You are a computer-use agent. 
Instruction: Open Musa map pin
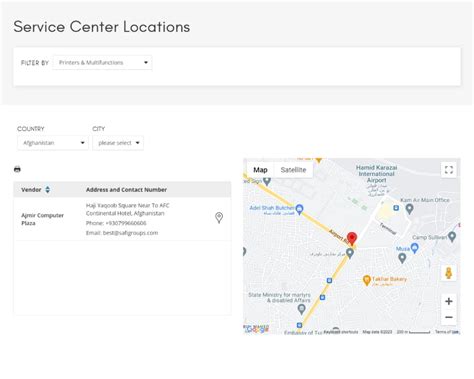[x=414, y=248]
